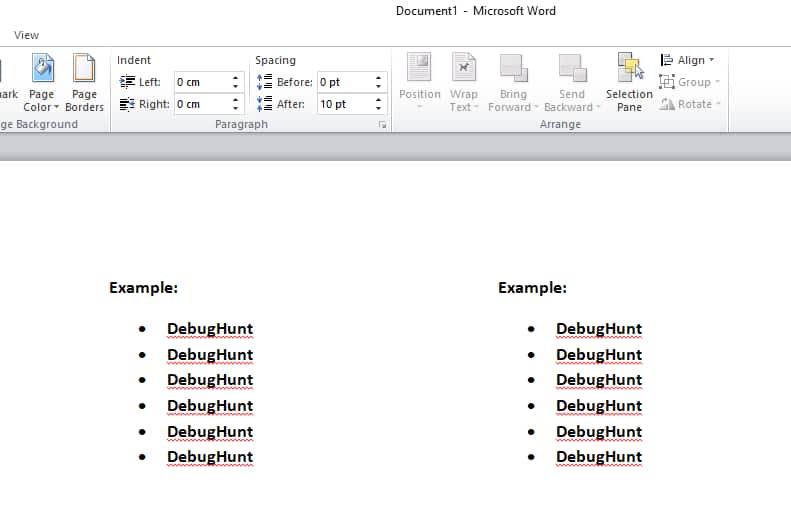Open the View tab
The width and height of the screenshot is (791, 524).
pyautogui.click(x=27, y=35)
